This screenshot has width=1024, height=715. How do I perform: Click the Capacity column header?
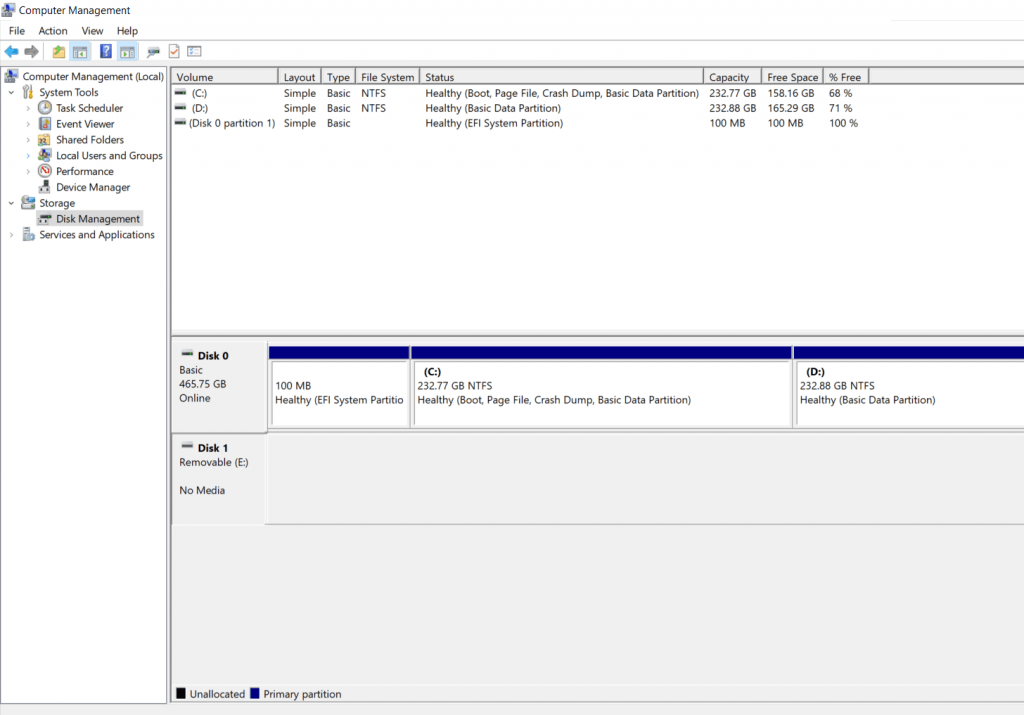[730, 75]
